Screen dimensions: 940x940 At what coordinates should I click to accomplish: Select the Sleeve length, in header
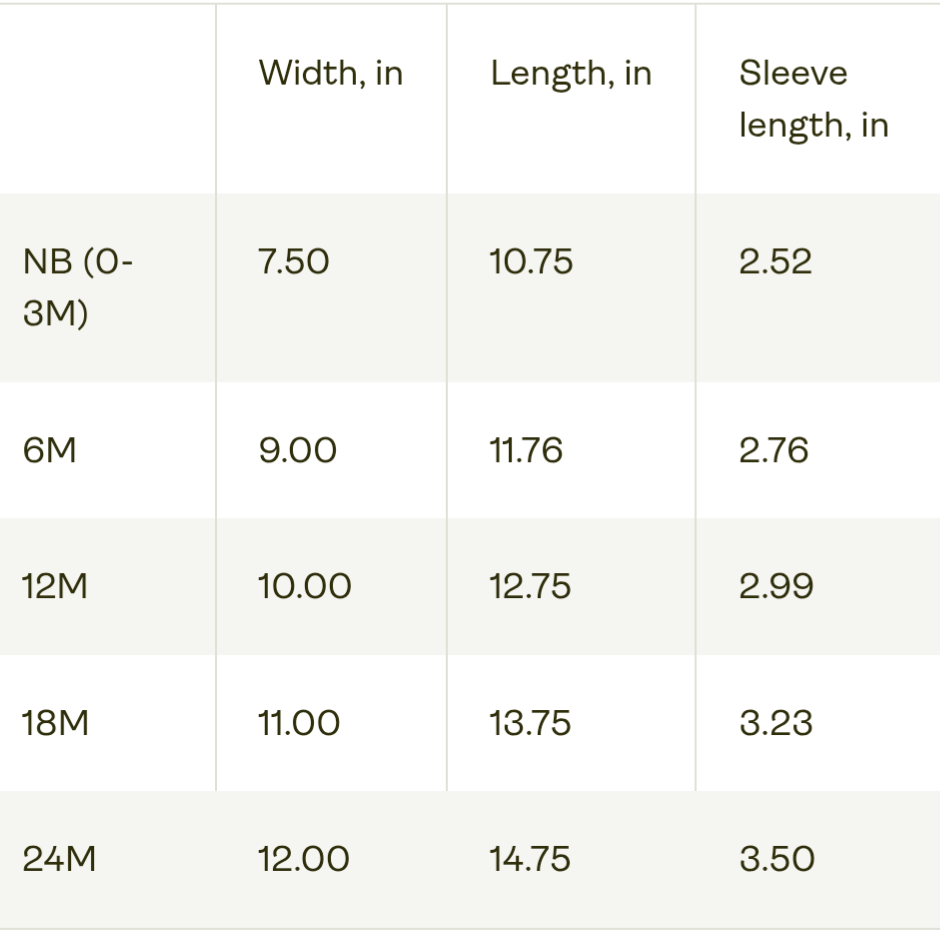pyautogui.click(x=813, y=99)
